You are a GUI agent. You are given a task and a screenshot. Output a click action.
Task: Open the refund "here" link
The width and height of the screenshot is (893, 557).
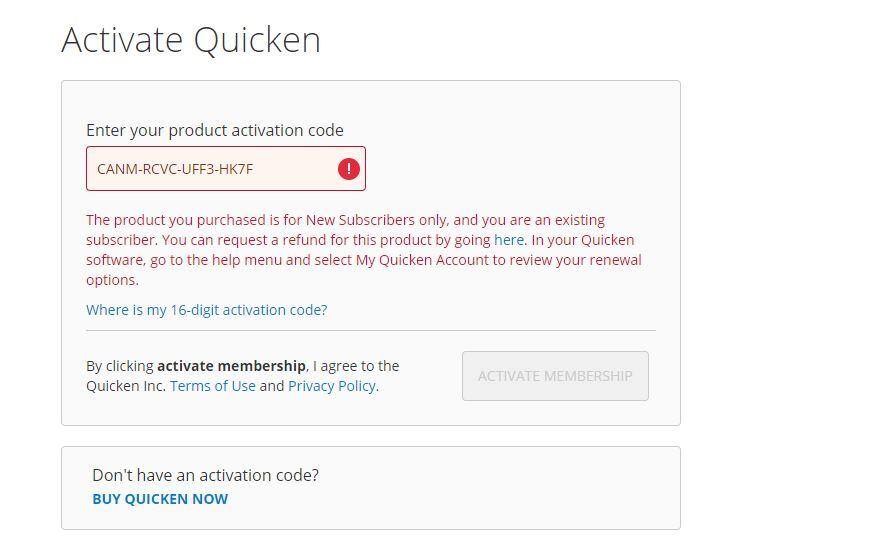(508, 240)
